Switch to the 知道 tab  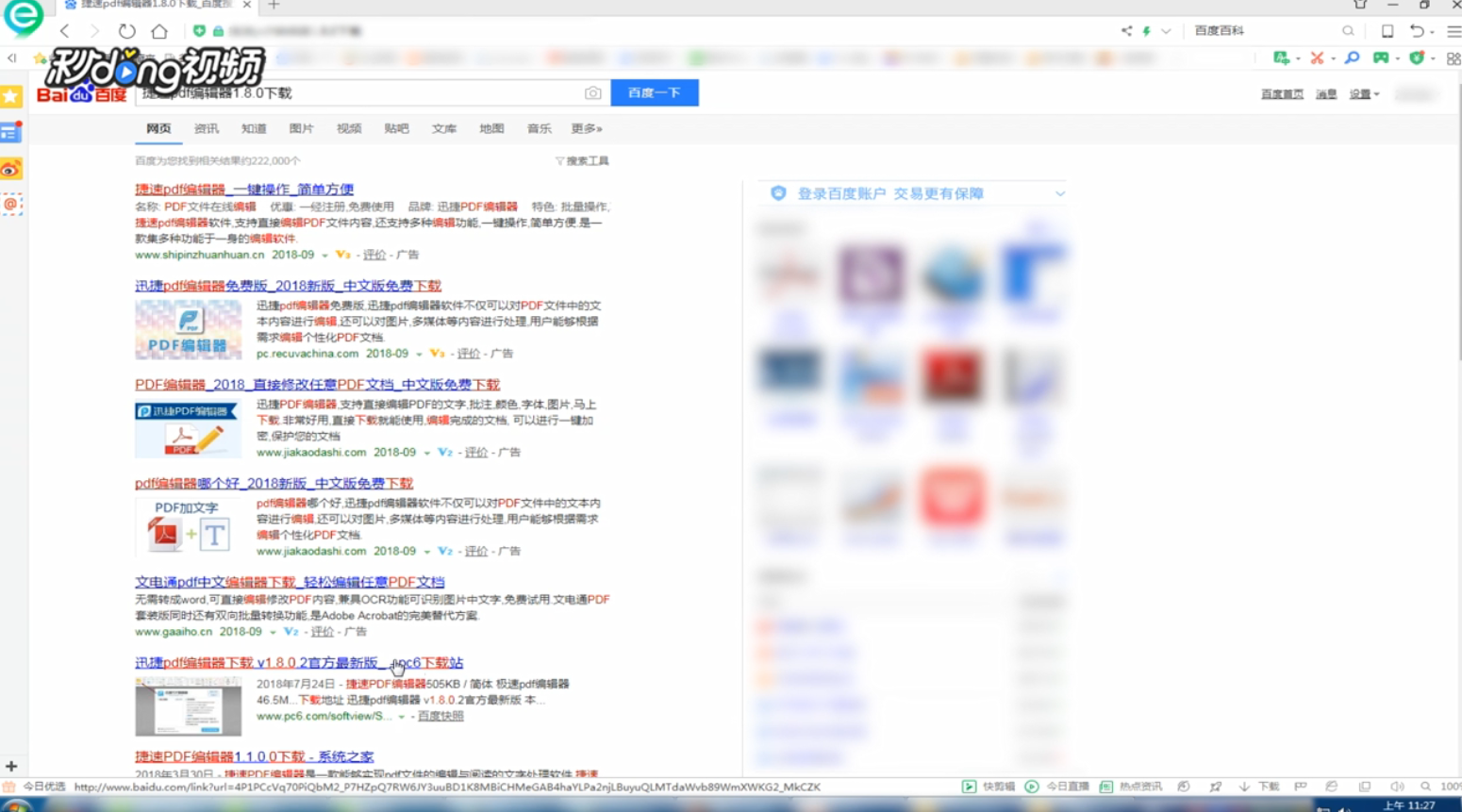[x=254, y=128]
